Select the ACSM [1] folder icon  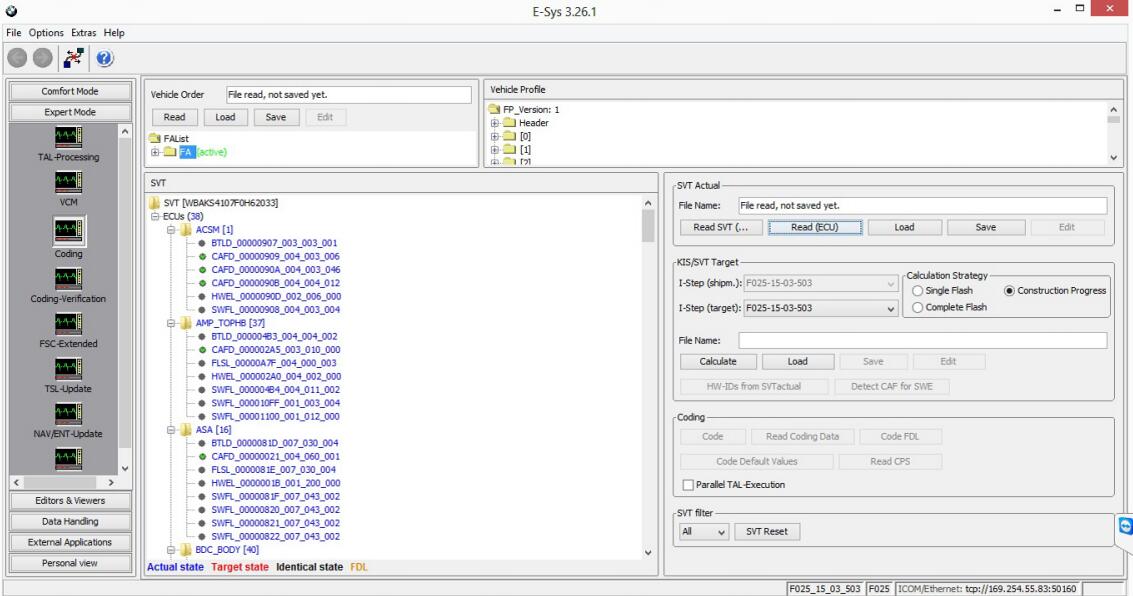point(186,230)
